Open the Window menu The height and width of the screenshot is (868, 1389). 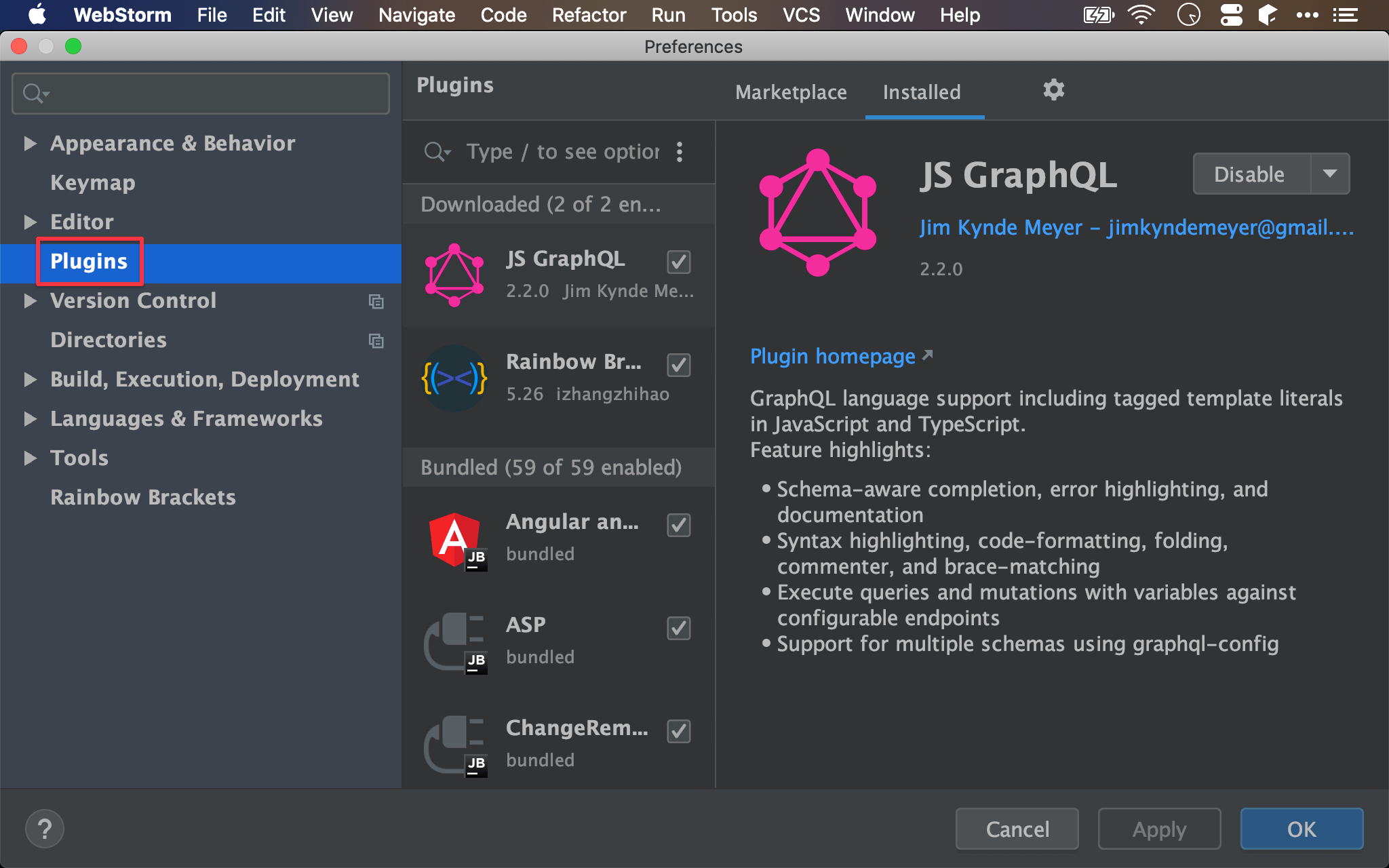point(880,15)
